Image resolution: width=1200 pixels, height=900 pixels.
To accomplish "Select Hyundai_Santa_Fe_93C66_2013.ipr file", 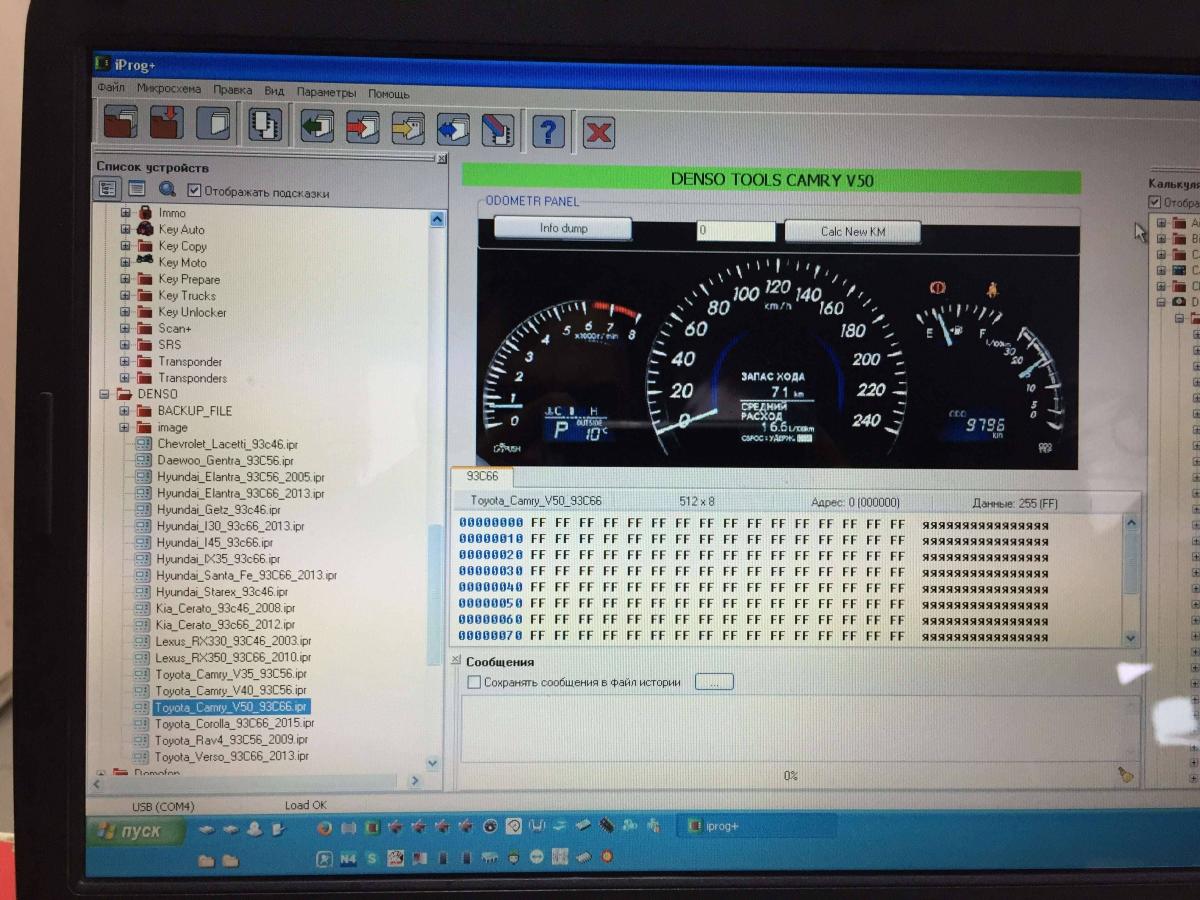I will coord(246,575).
